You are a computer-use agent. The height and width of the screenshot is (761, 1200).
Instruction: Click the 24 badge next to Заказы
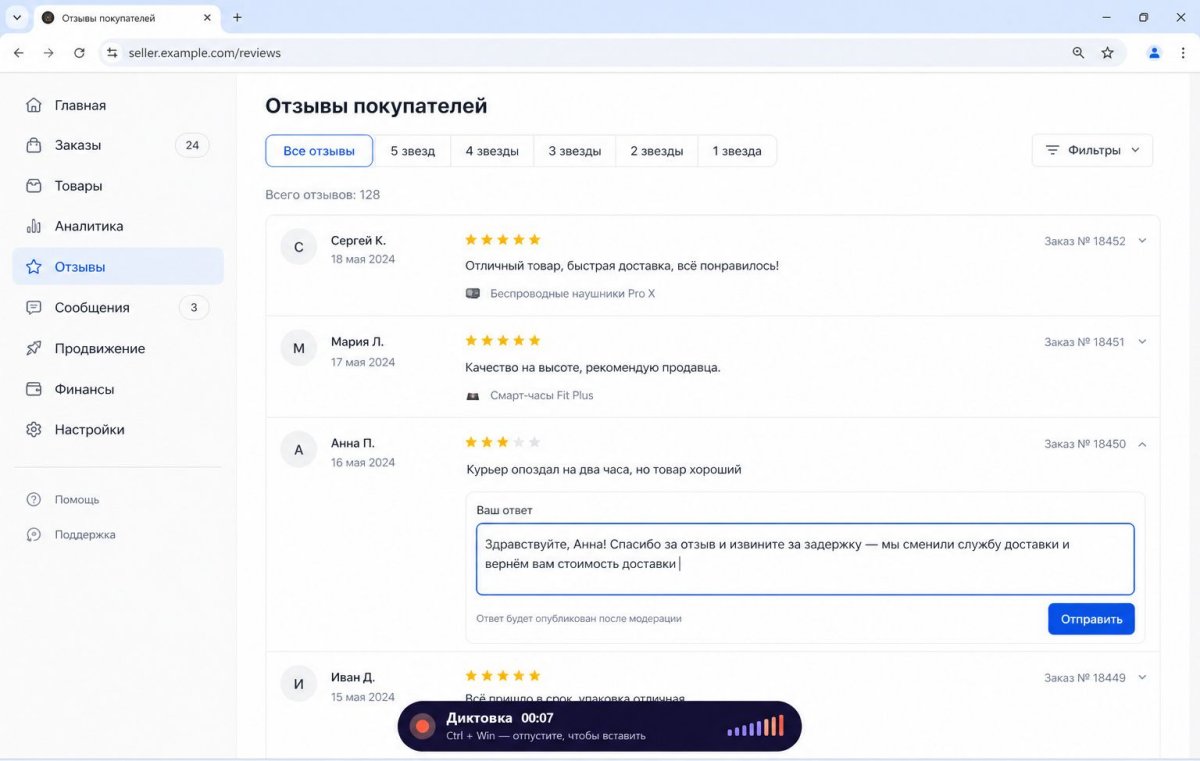[x=192, y=145]
